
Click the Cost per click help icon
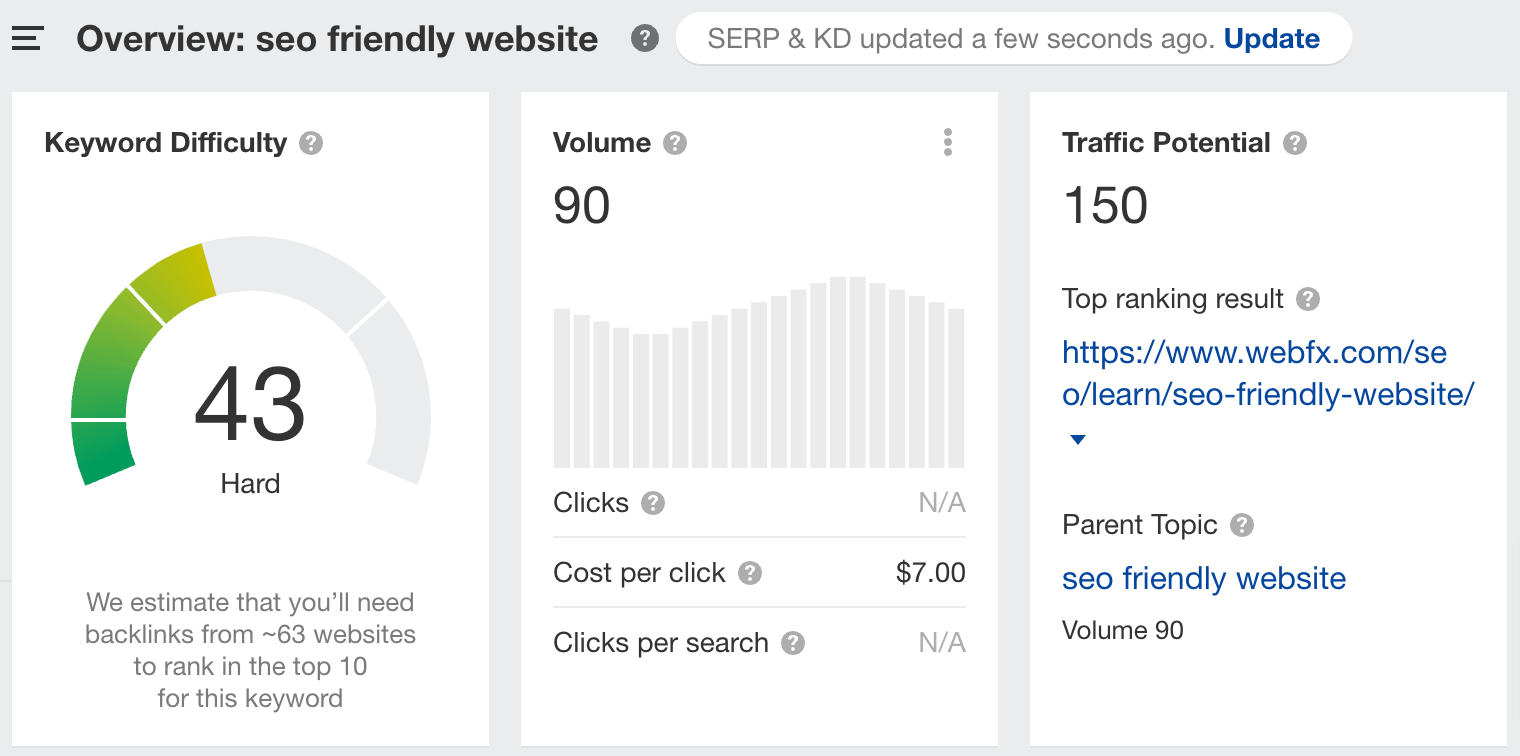pyautogui.click(x=749, y=573)
